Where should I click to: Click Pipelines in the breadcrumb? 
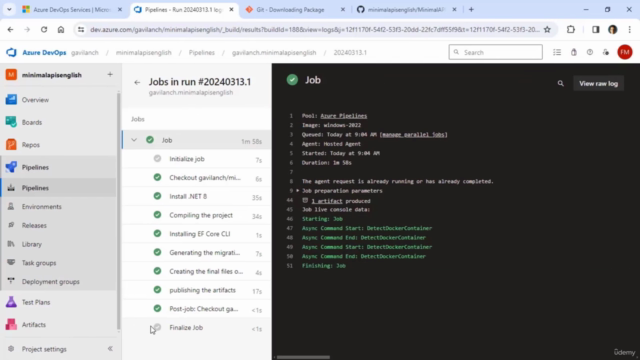[202, 53]
